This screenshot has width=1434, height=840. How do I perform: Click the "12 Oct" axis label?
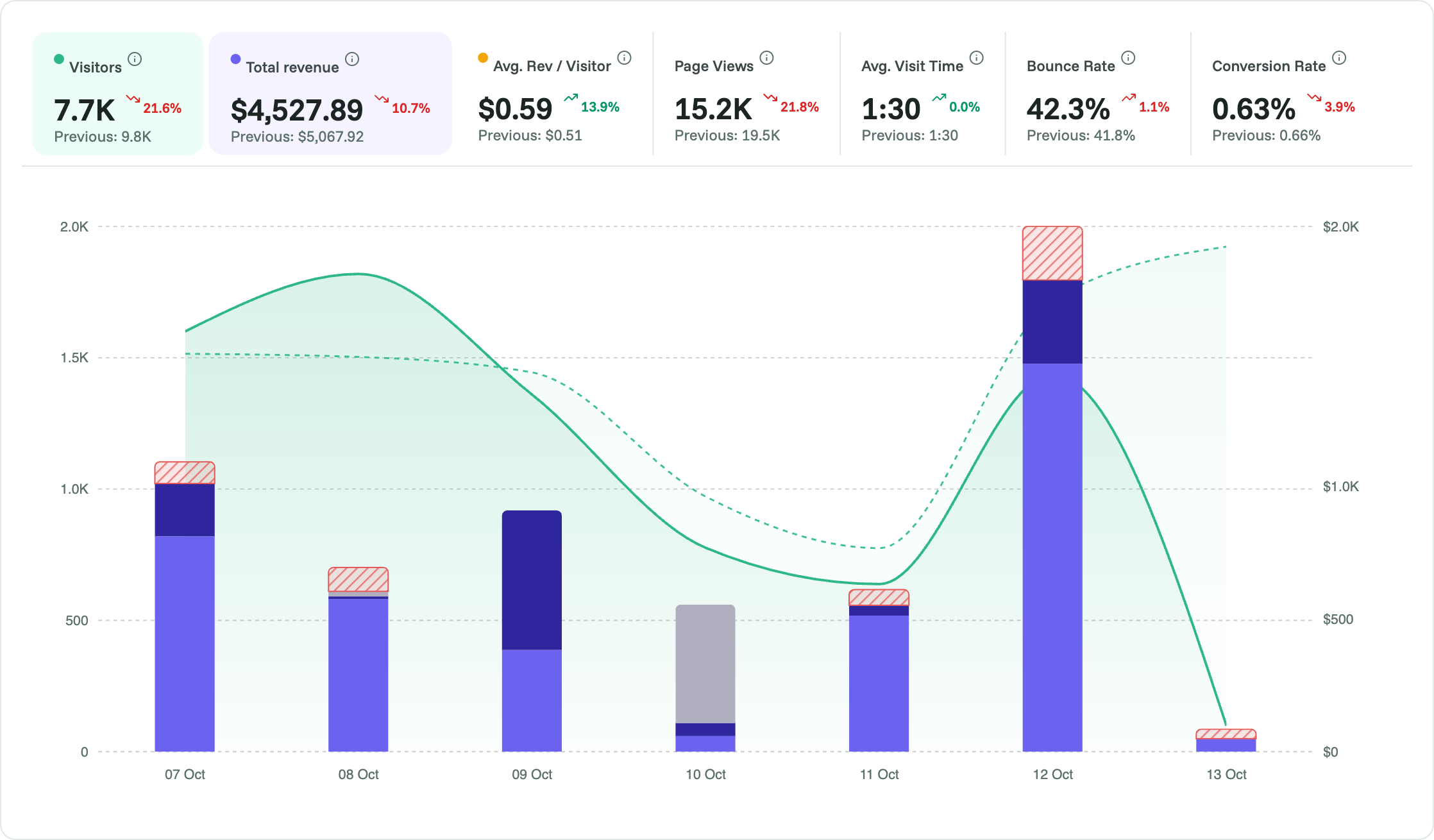click(x=1052, y=774)
